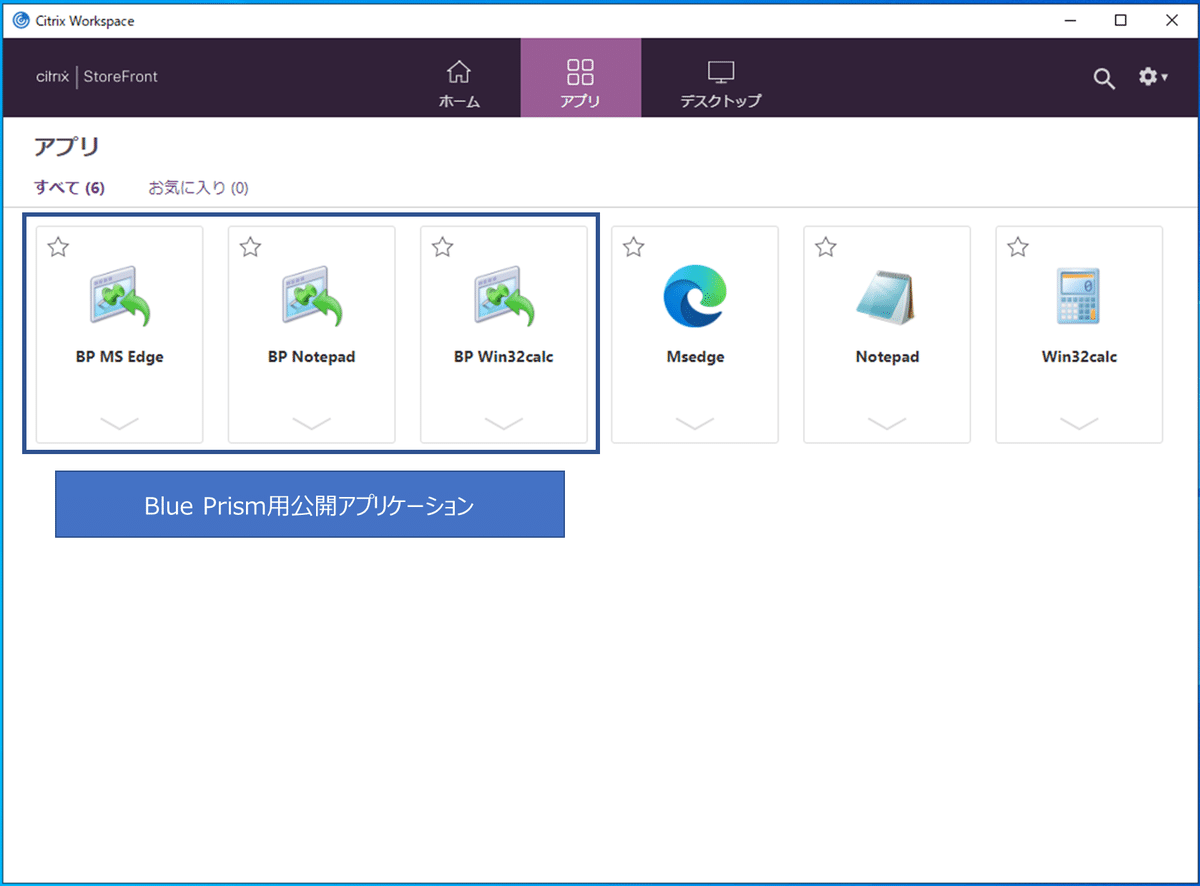Click the BP Win32calc label
This screenshot has height=886, width=1200.
pos(504,357)
